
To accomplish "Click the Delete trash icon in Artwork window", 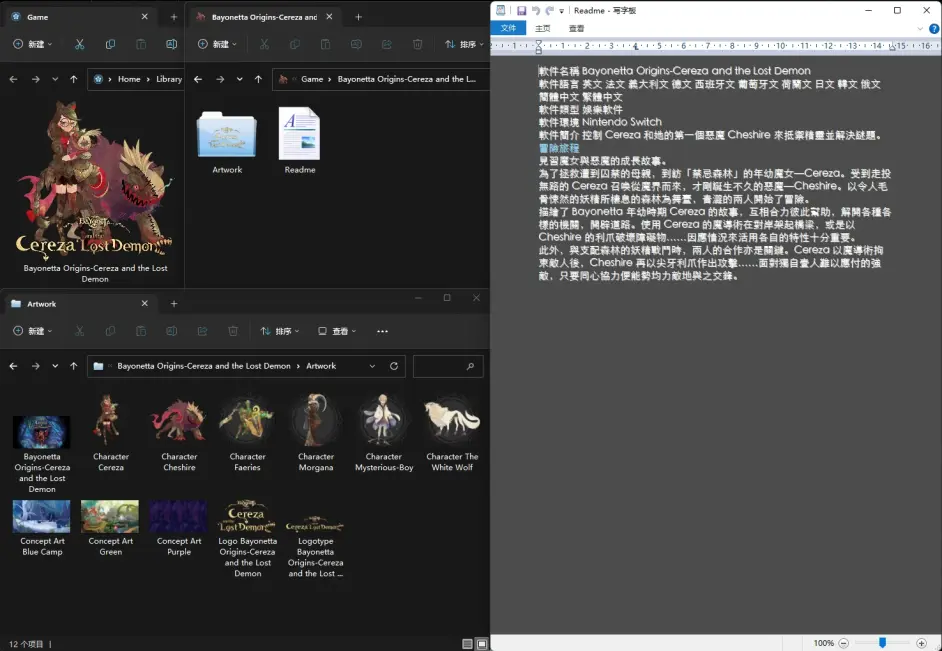I will click(x=233, y=331).
